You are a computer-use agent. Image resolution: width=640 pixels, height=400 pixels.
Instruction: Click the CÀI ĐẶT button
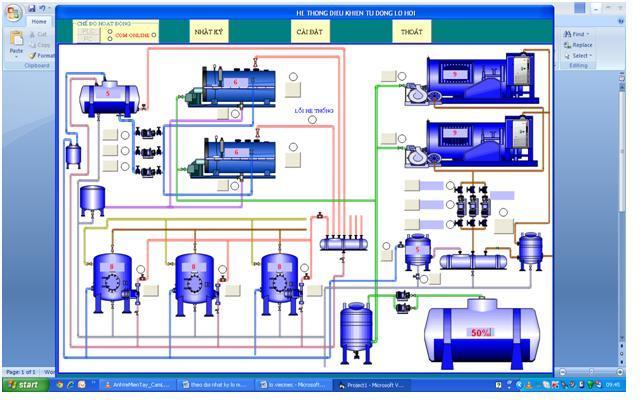pos(309,32)
